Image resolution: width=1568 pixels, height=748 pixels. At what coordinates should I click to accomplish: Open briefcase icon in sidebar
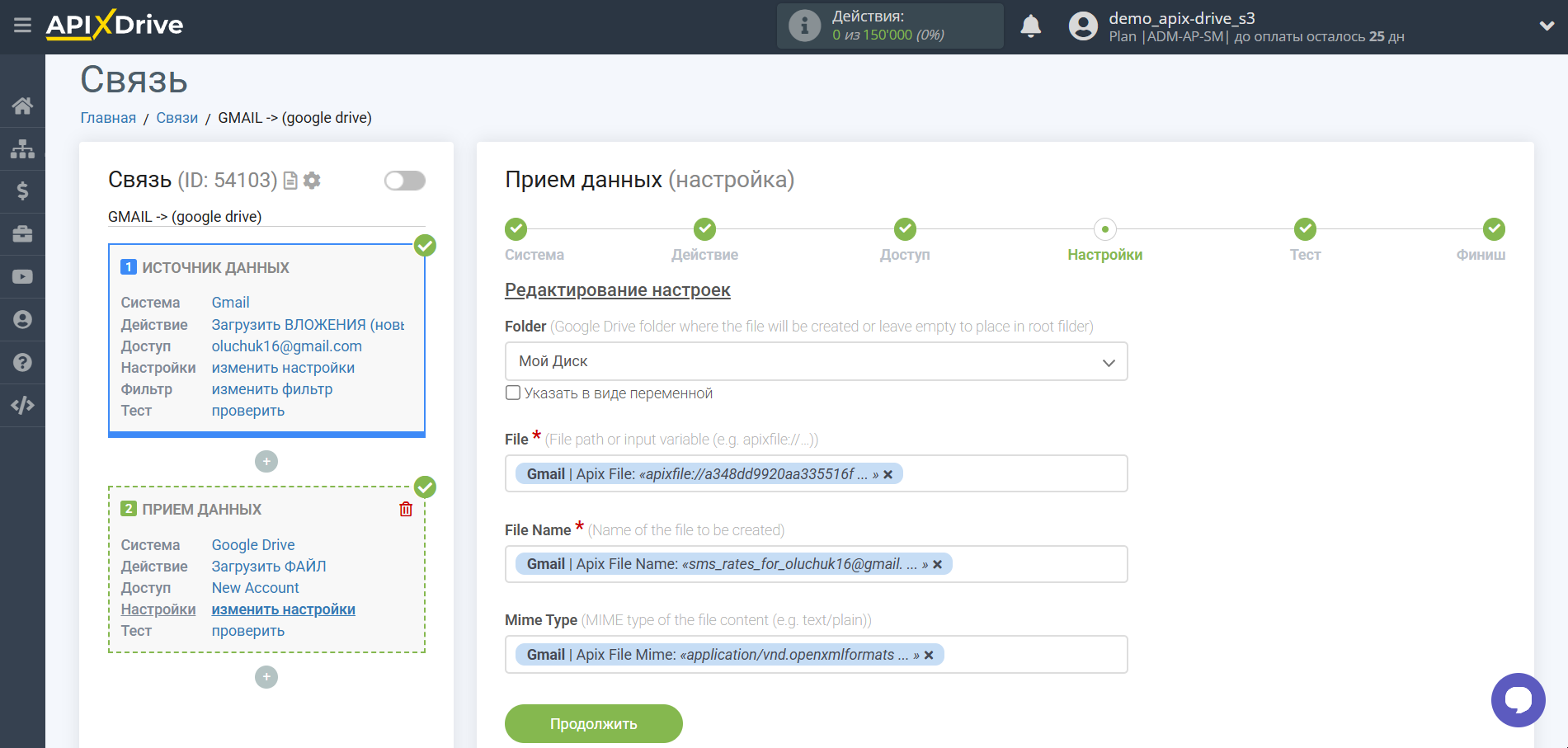pyautogui.click(x=22, y=234)
